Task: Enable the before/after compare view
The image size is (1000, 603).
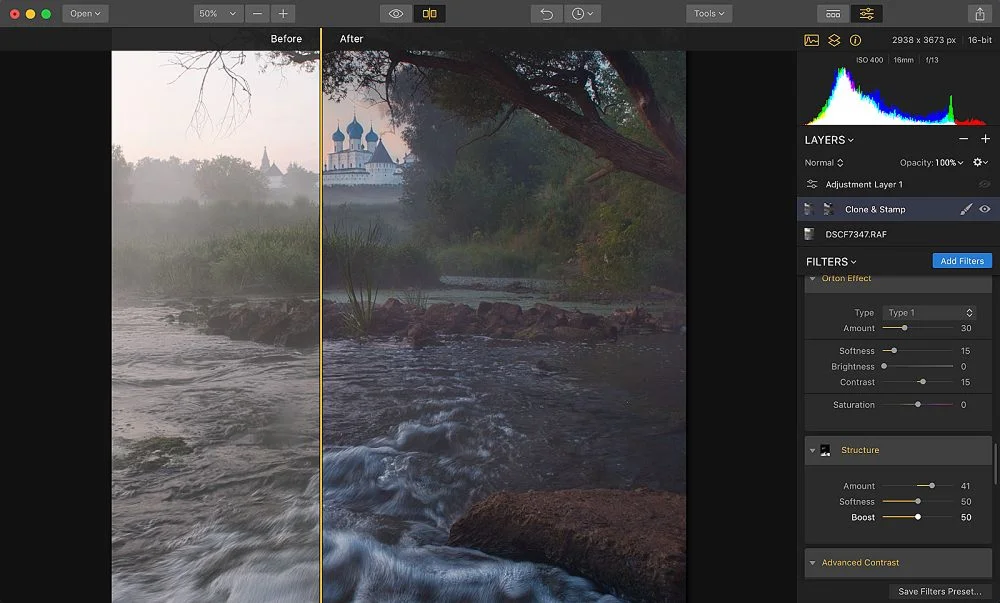Action: [x=429, y=13]
